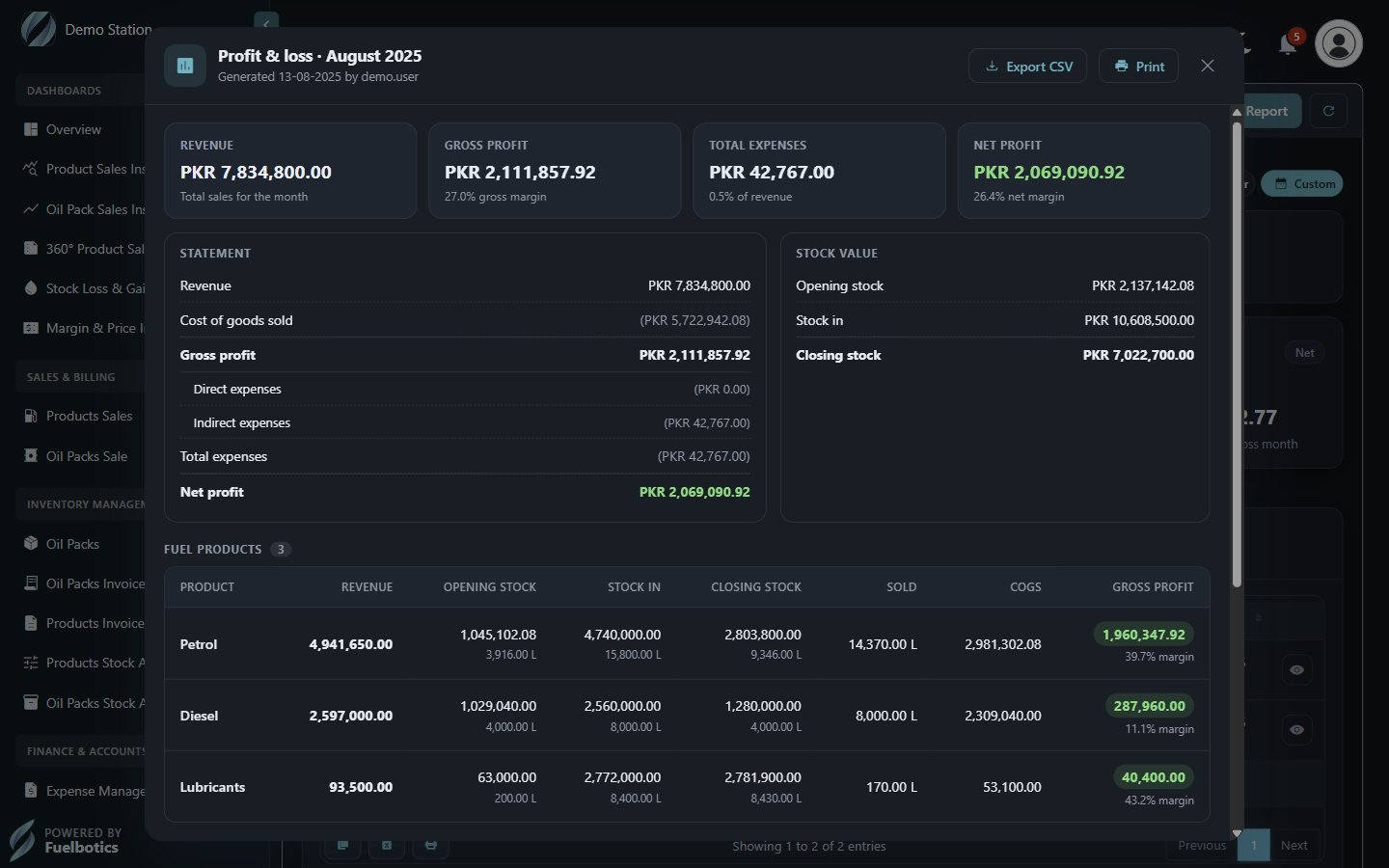
Task: Click the Diesel product row name
Action: 199,716
